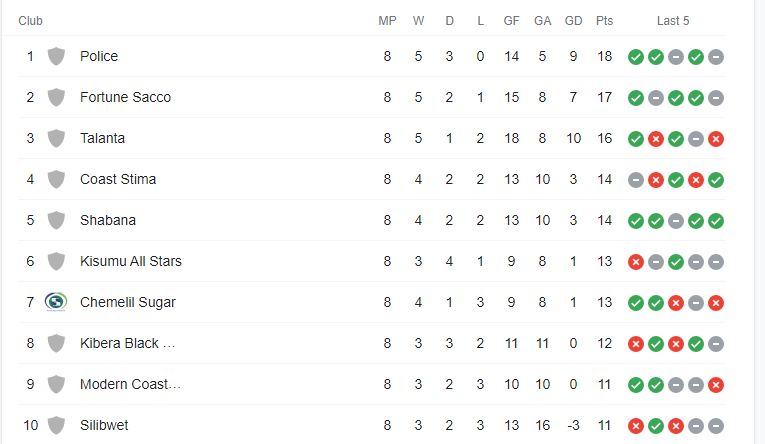
Task: Click Coast Stima's first gray draw icon
Action: [636, 180]
